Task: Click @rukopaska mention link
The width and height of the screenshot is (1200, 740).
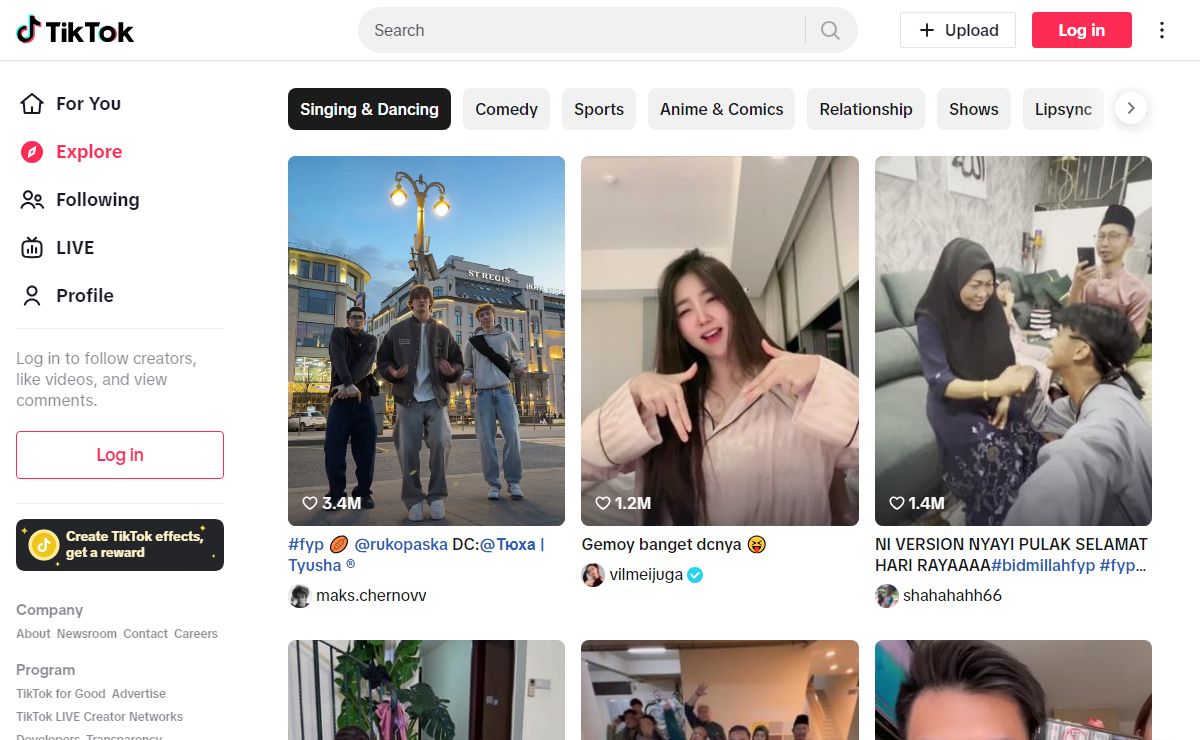Action: (x=401, y=545)
